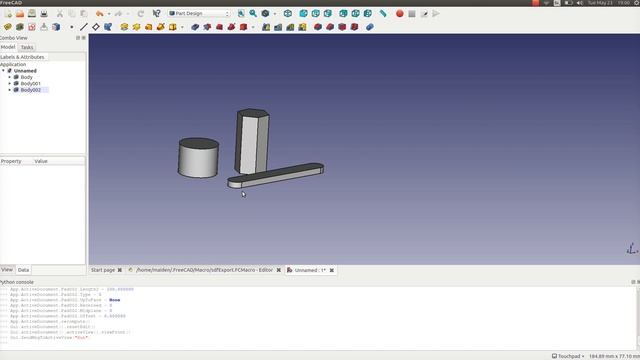Click the Draw Style icon
640x360 pixels.
click(x=265, y=13)
